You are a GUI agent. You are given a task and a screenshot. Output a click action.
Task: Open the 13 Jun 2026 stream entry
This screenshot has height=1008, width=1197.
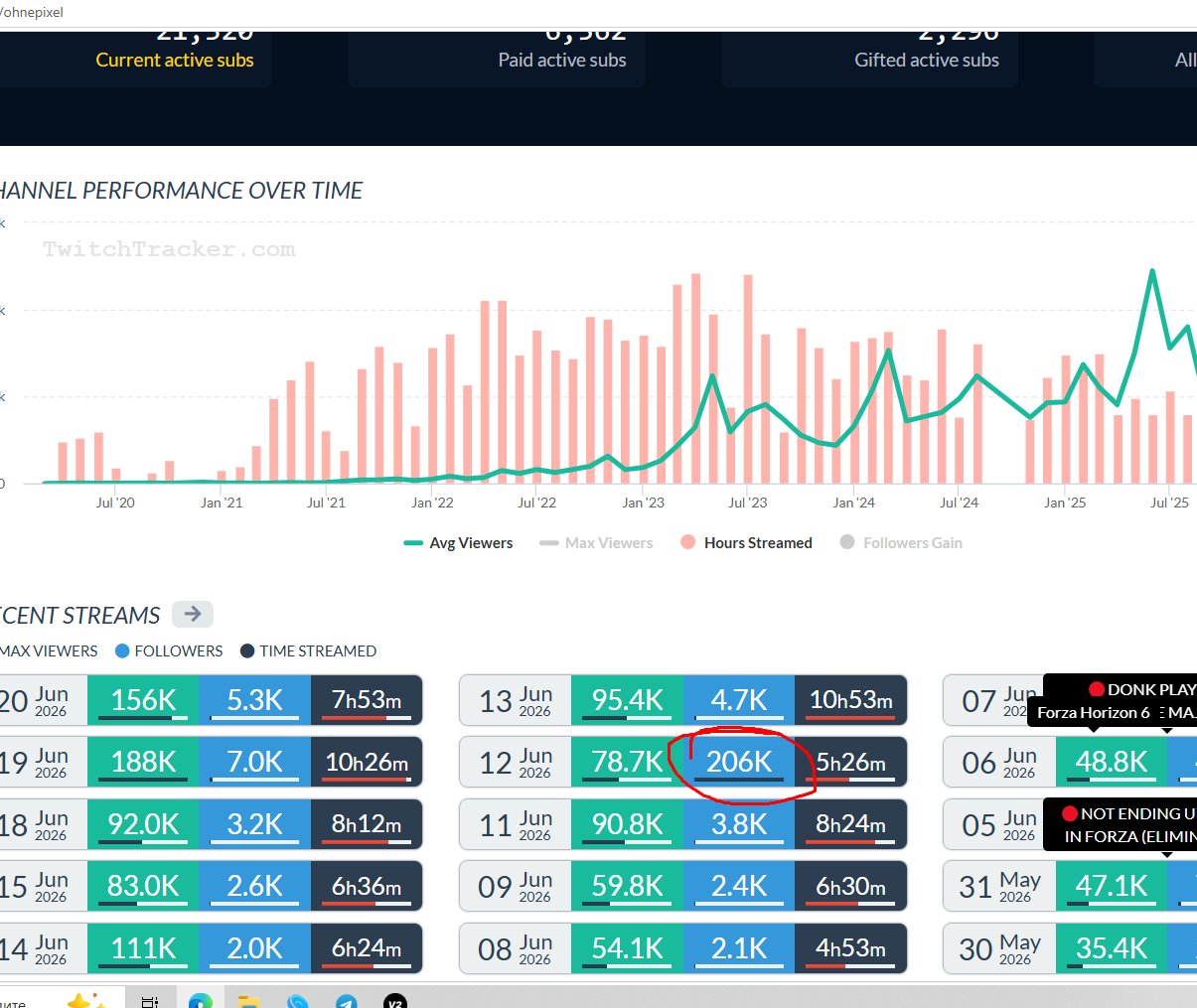tap(683, 700)
